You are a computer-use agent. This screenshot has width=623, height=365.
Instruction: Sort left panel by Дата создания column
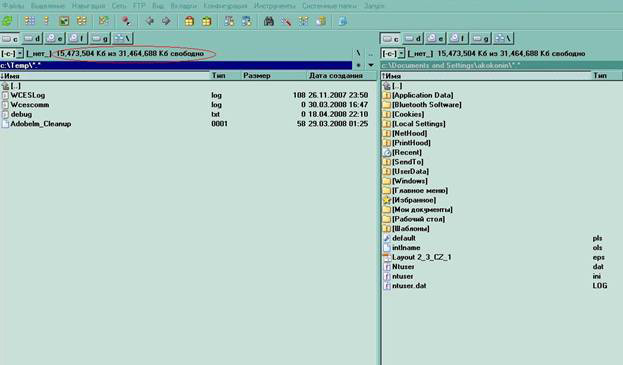[342, 75]
